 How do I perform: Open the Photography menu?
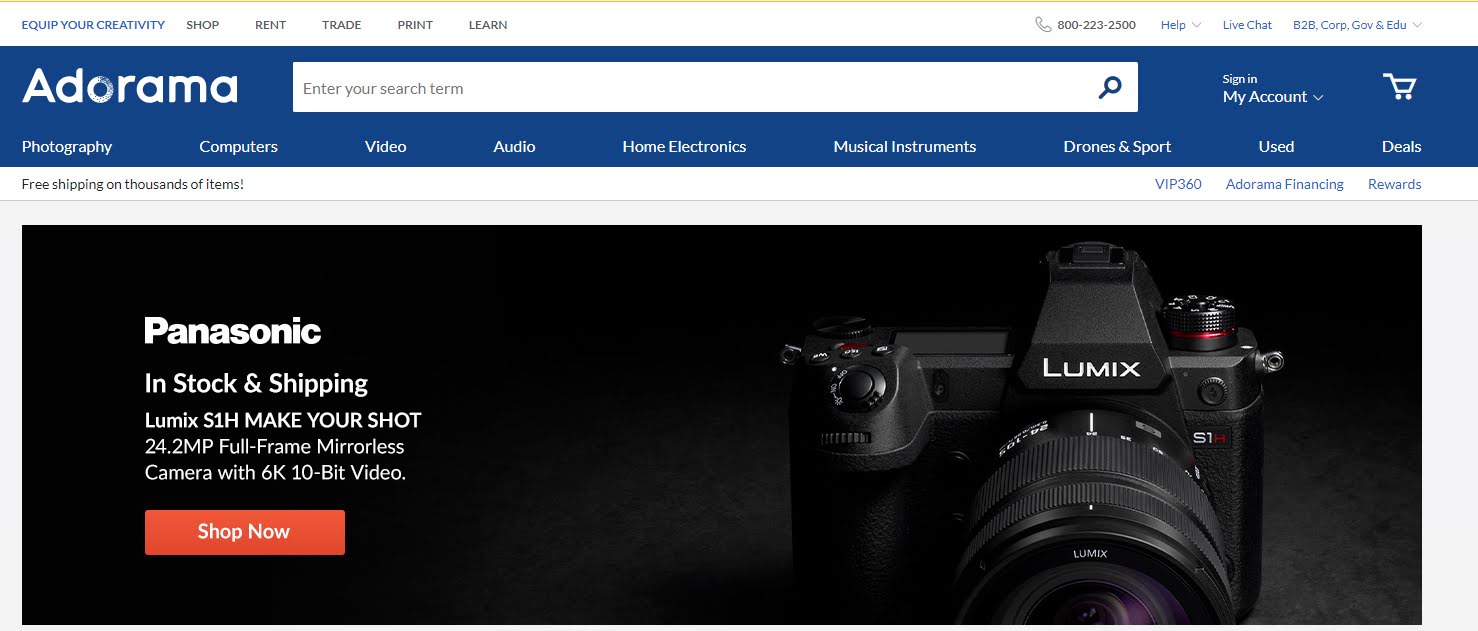[x=67, y=146]
